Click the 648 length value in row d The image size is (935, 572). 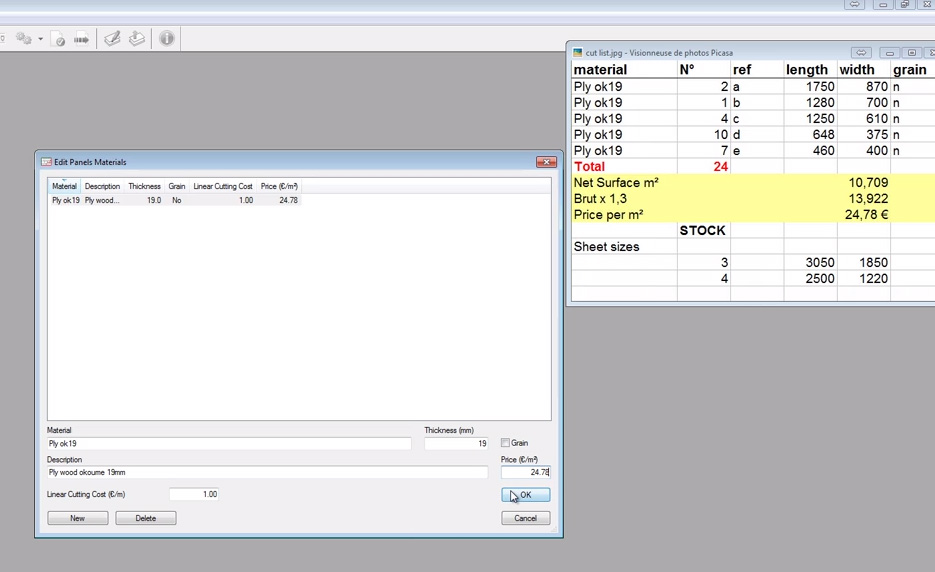pyautogui.click(x=823, y=135)
